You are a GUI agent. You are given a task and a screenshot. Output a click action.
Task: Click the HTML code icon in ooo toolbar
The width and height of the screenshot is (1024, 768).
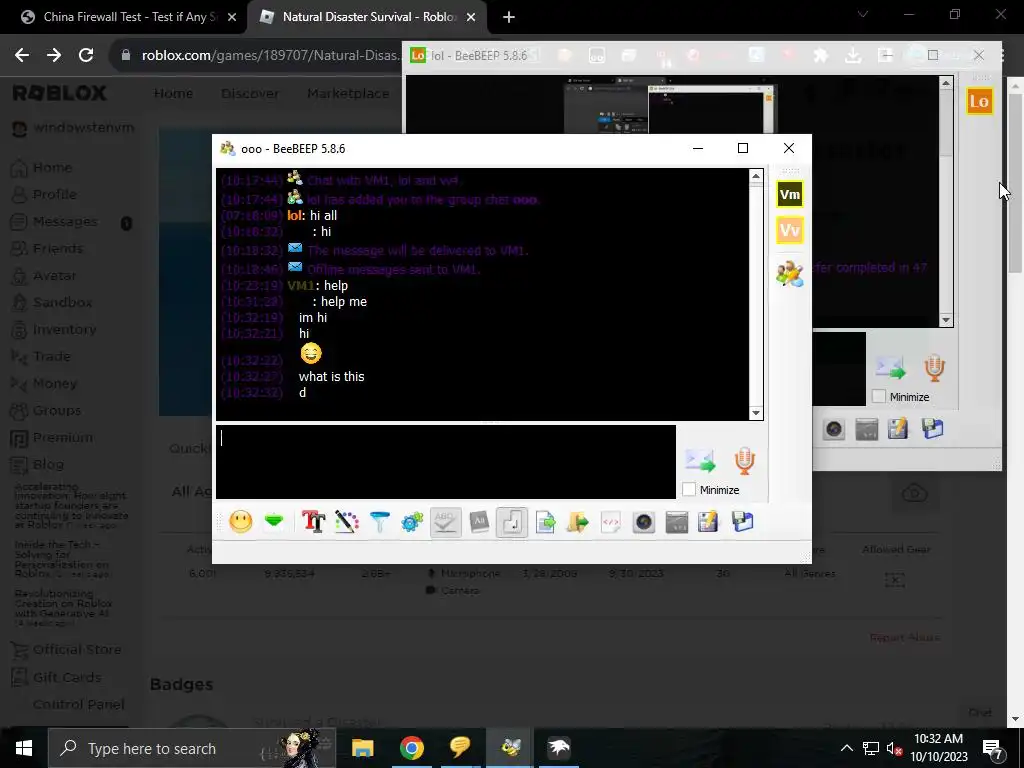(611, 522)
